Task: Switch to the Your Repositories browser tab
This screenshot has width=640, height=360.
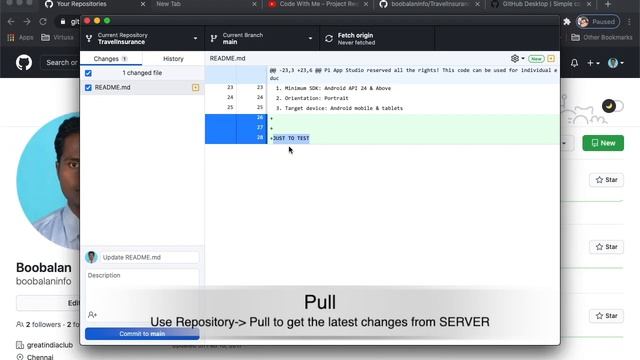Action: tap(82, 4)
